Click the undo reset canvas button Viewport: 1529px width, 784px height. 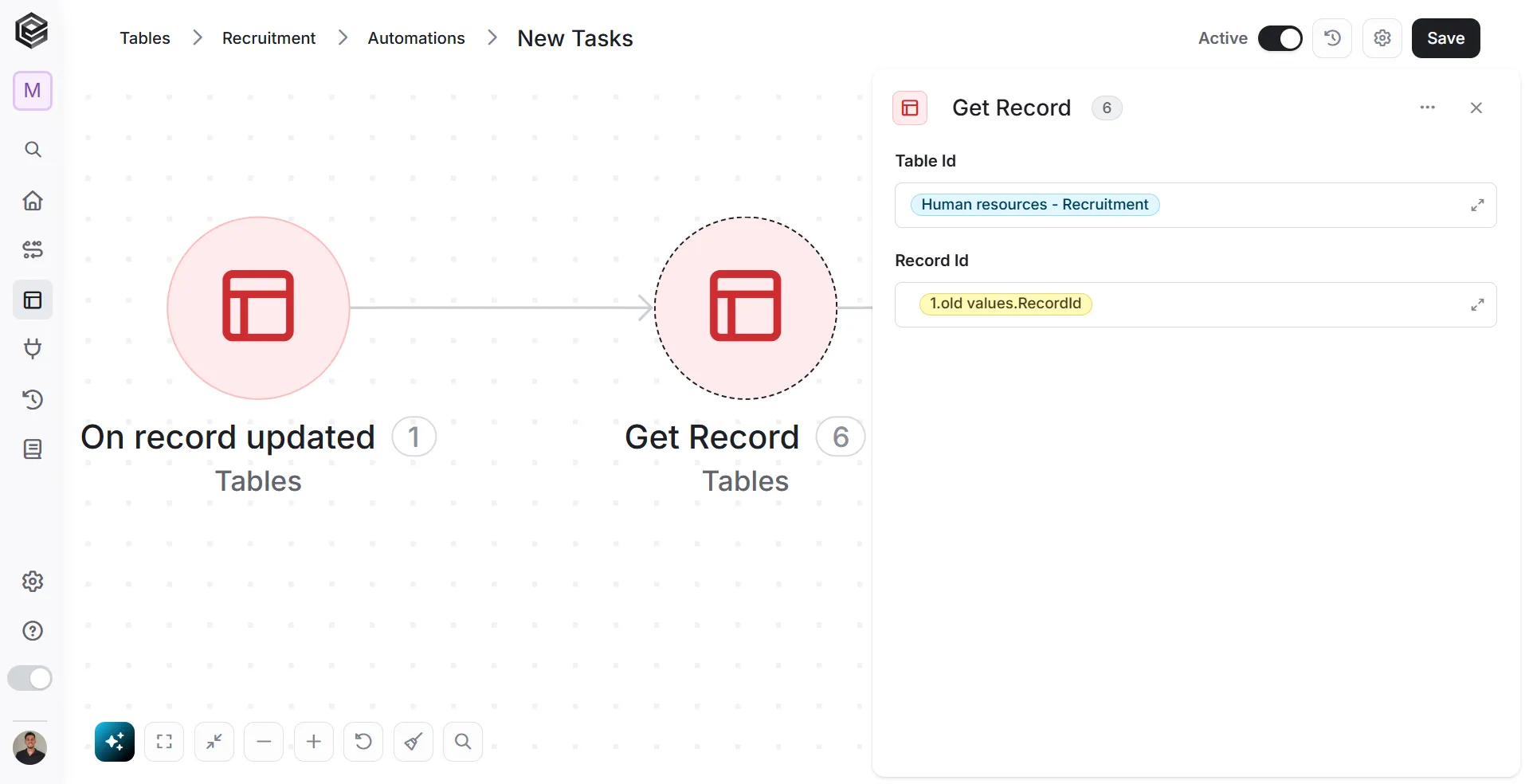(x=363, y=742)
